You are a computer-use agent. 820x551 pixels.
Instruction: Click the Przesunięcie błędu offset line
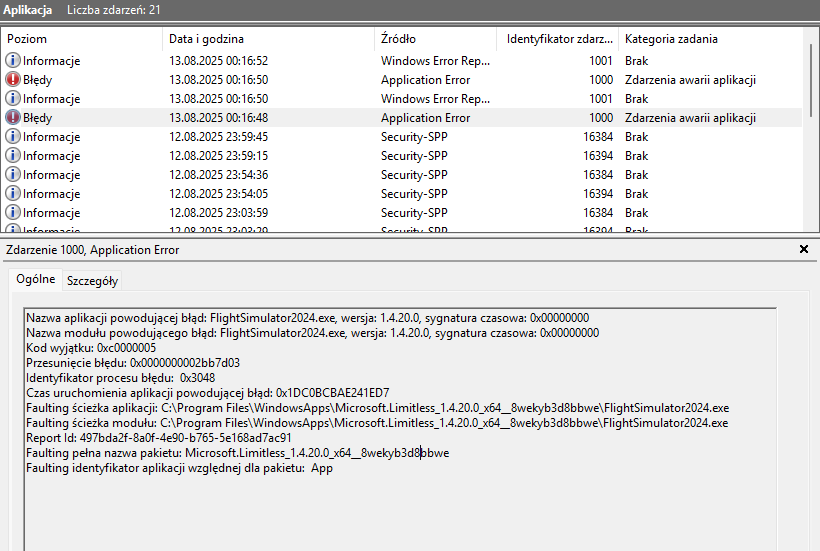click(133, 363)
